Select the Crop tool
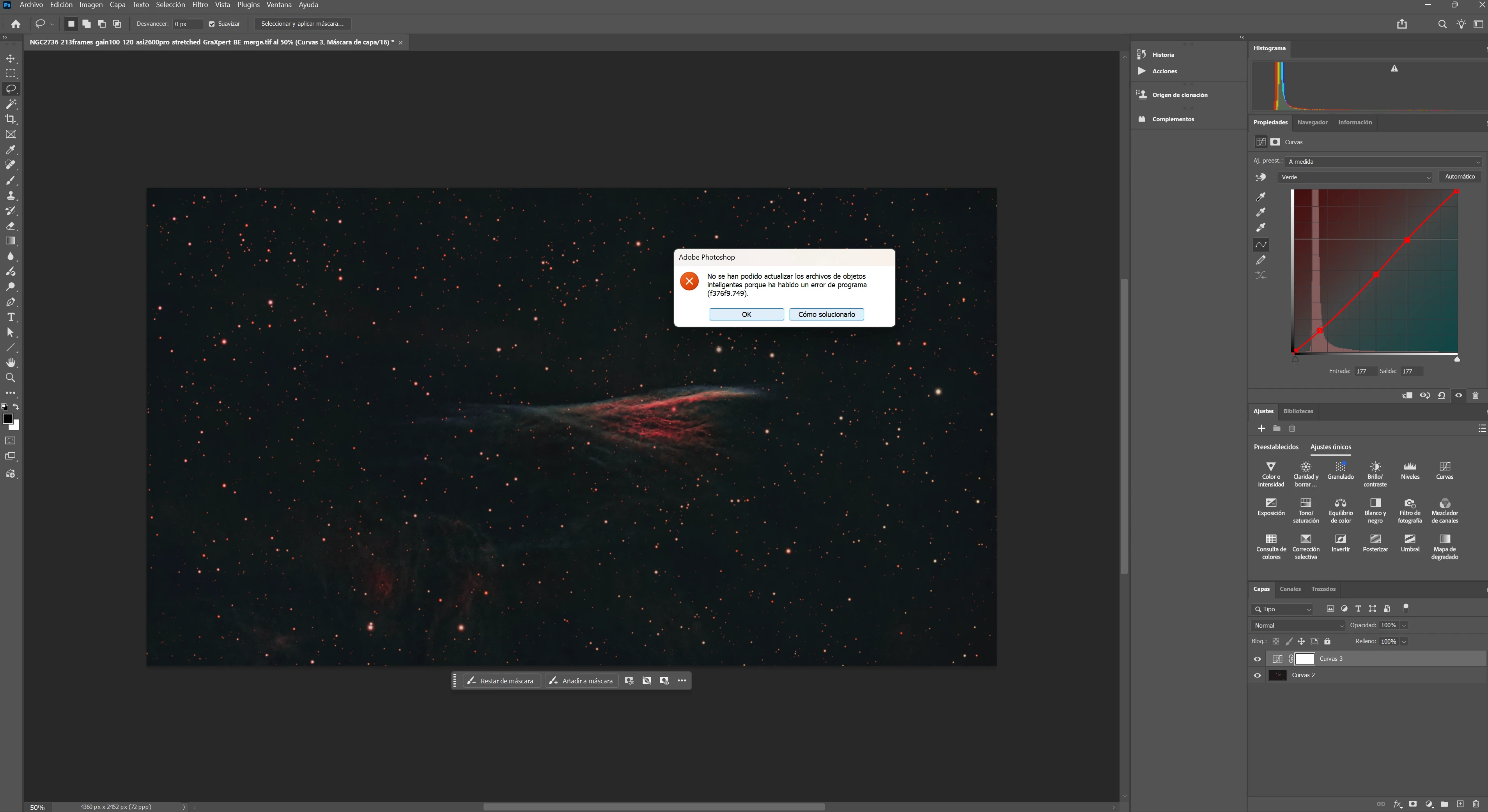 [11, 119]
